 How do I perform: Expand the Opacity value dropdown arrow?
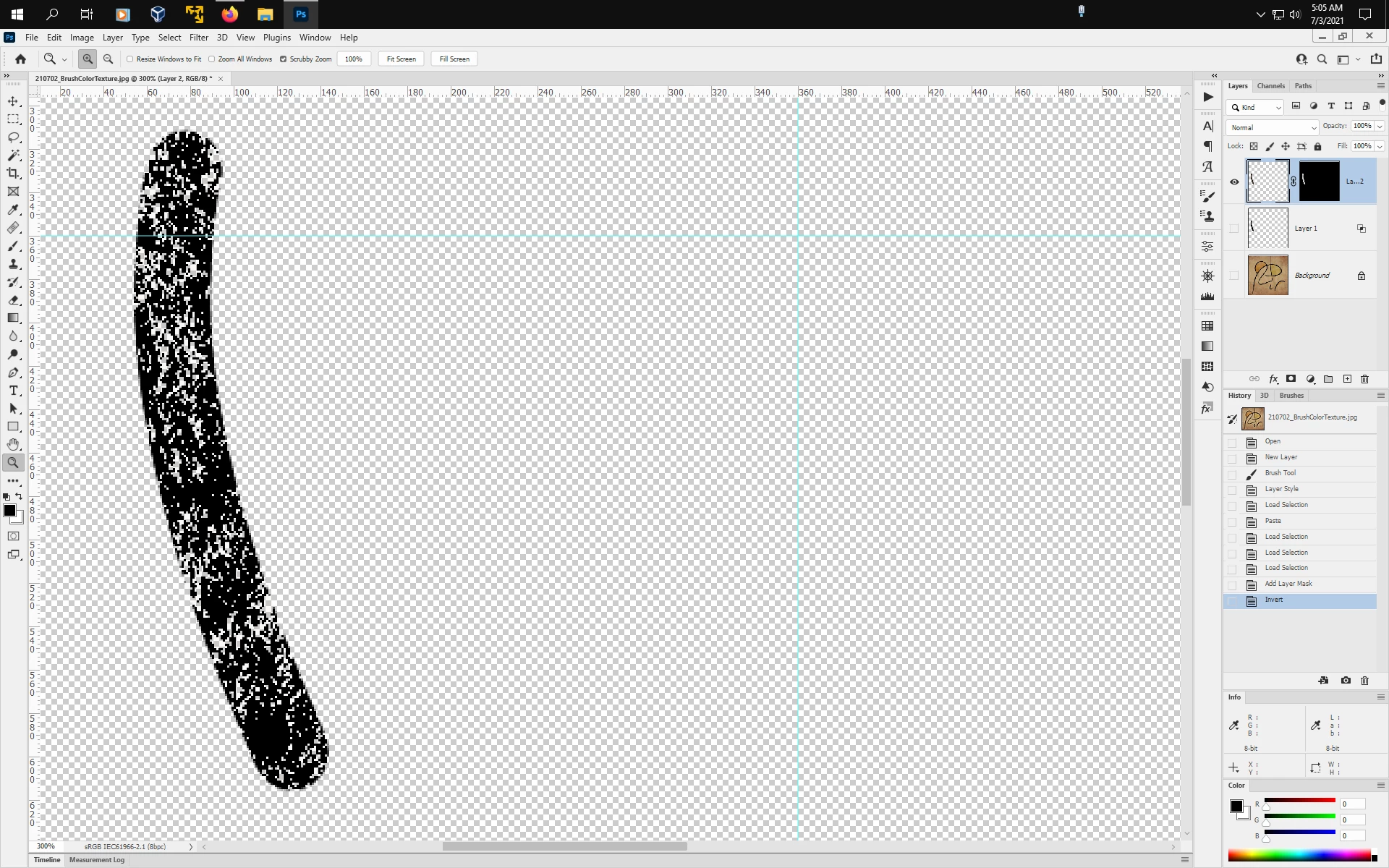tap(1380, 126)
